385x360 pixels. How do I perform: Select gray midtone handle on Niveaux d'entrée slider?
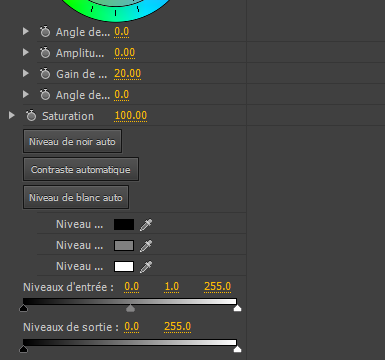130,308
